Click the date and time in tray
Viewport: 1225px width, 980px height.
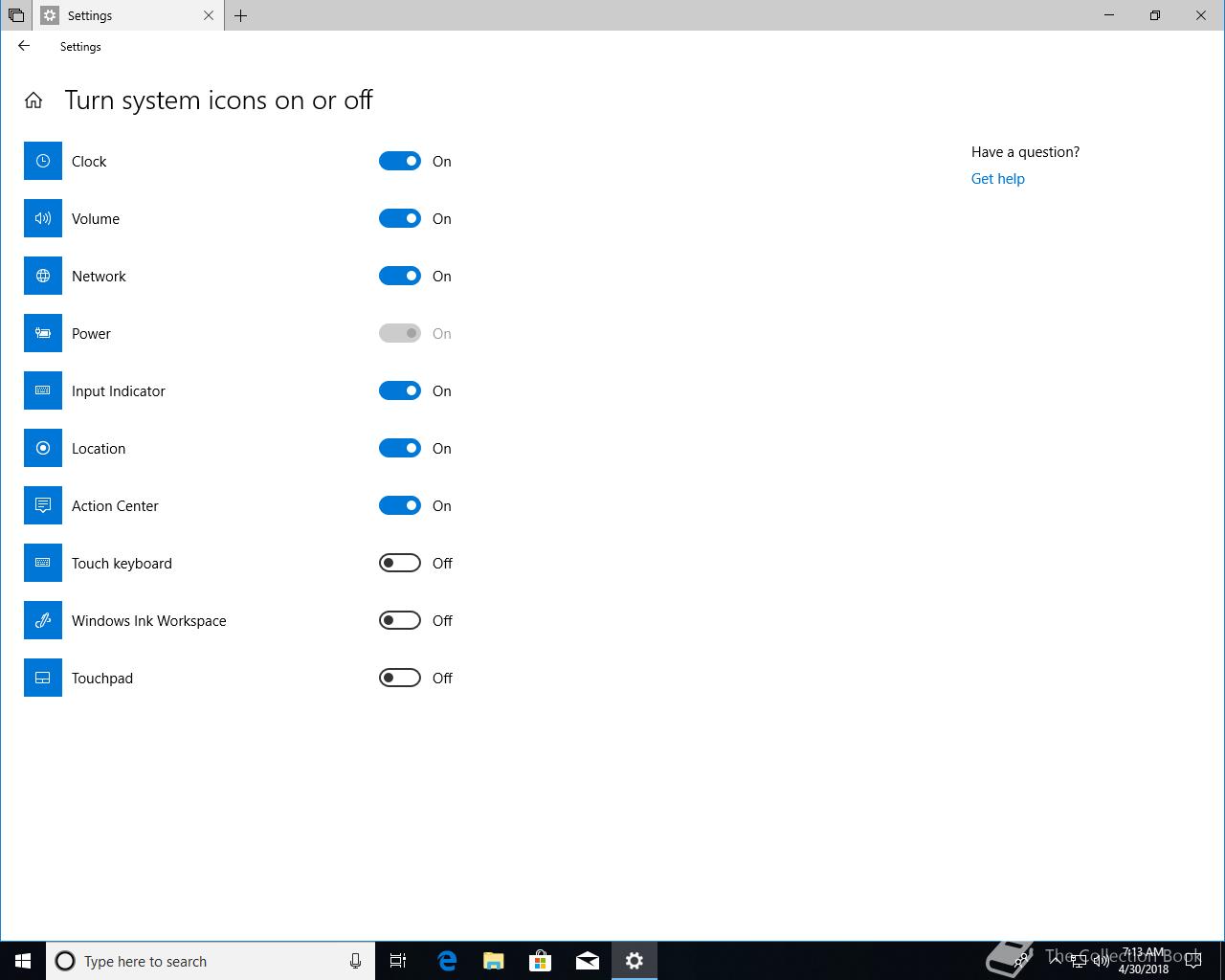point(1143,961)
